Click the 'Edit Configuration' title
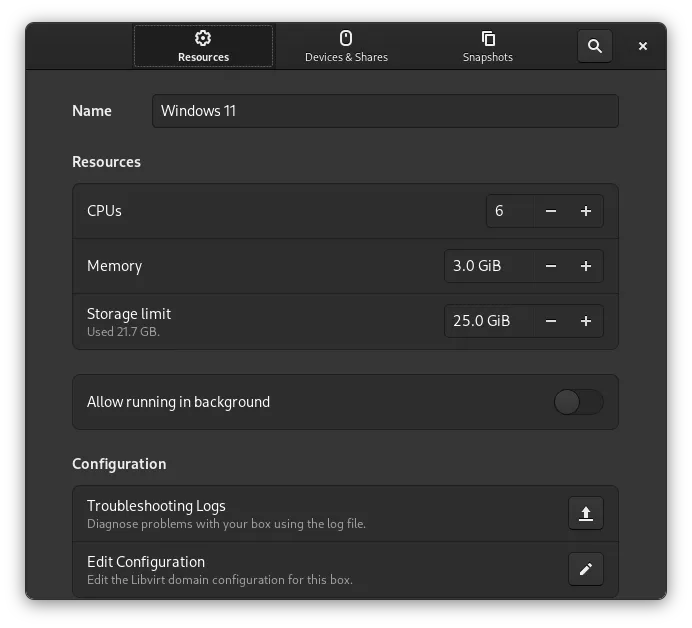The height and width of the screenshot is (628, 692). (x=146, y=562)
